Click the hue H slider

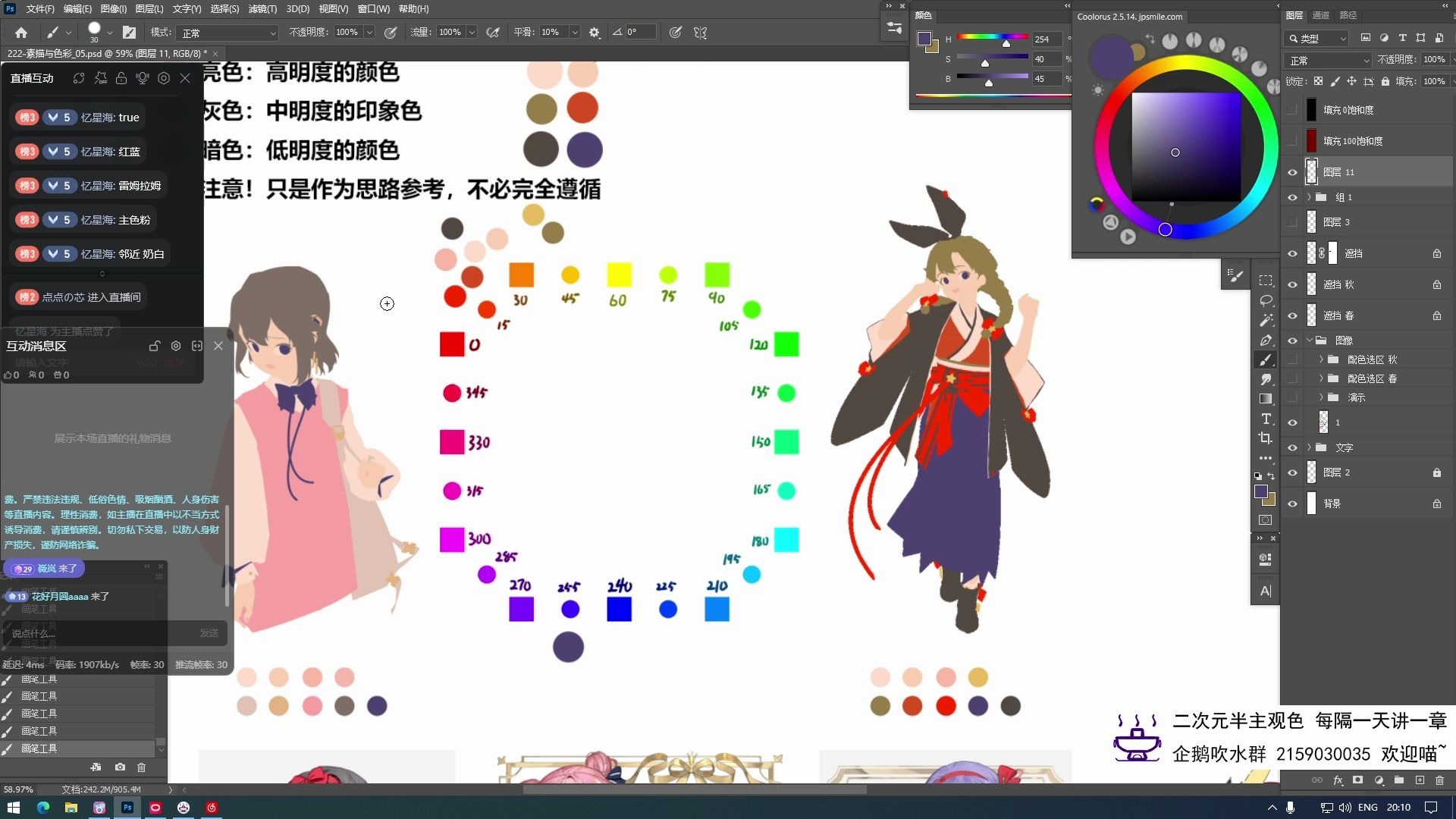click(x=993, y=37)
